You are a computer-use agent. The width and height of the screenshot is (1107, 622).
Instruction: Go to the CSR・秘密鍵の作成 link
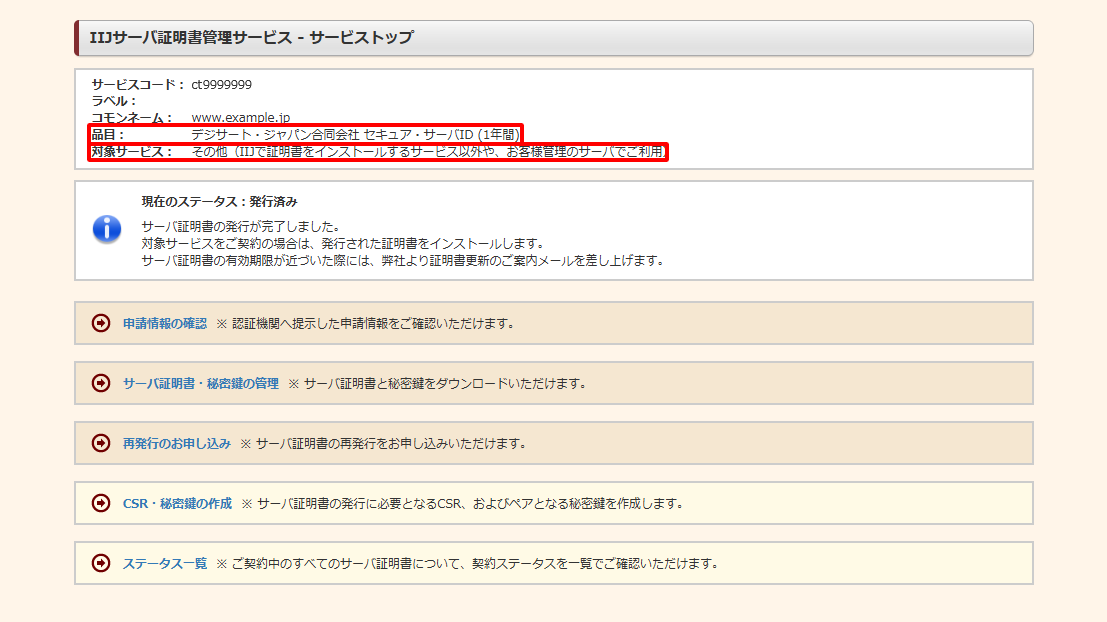(177, 503)
